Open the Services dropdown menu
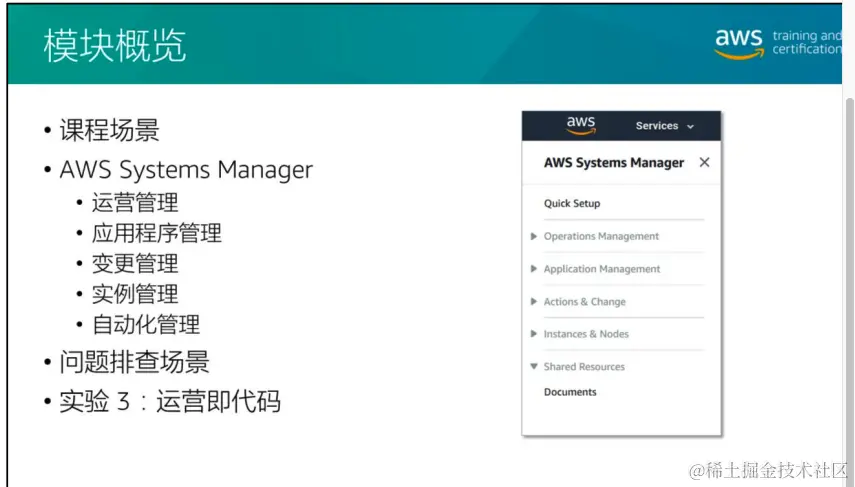The height and width of the screenshot is (487, 855). [x=664, y=126]
